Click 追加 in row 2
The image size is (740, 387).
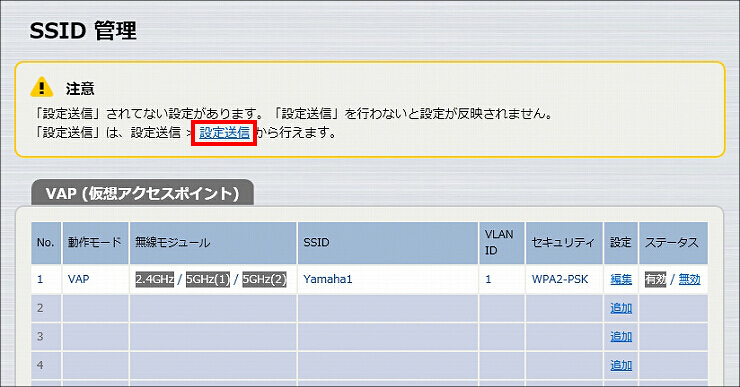[621, 308]
